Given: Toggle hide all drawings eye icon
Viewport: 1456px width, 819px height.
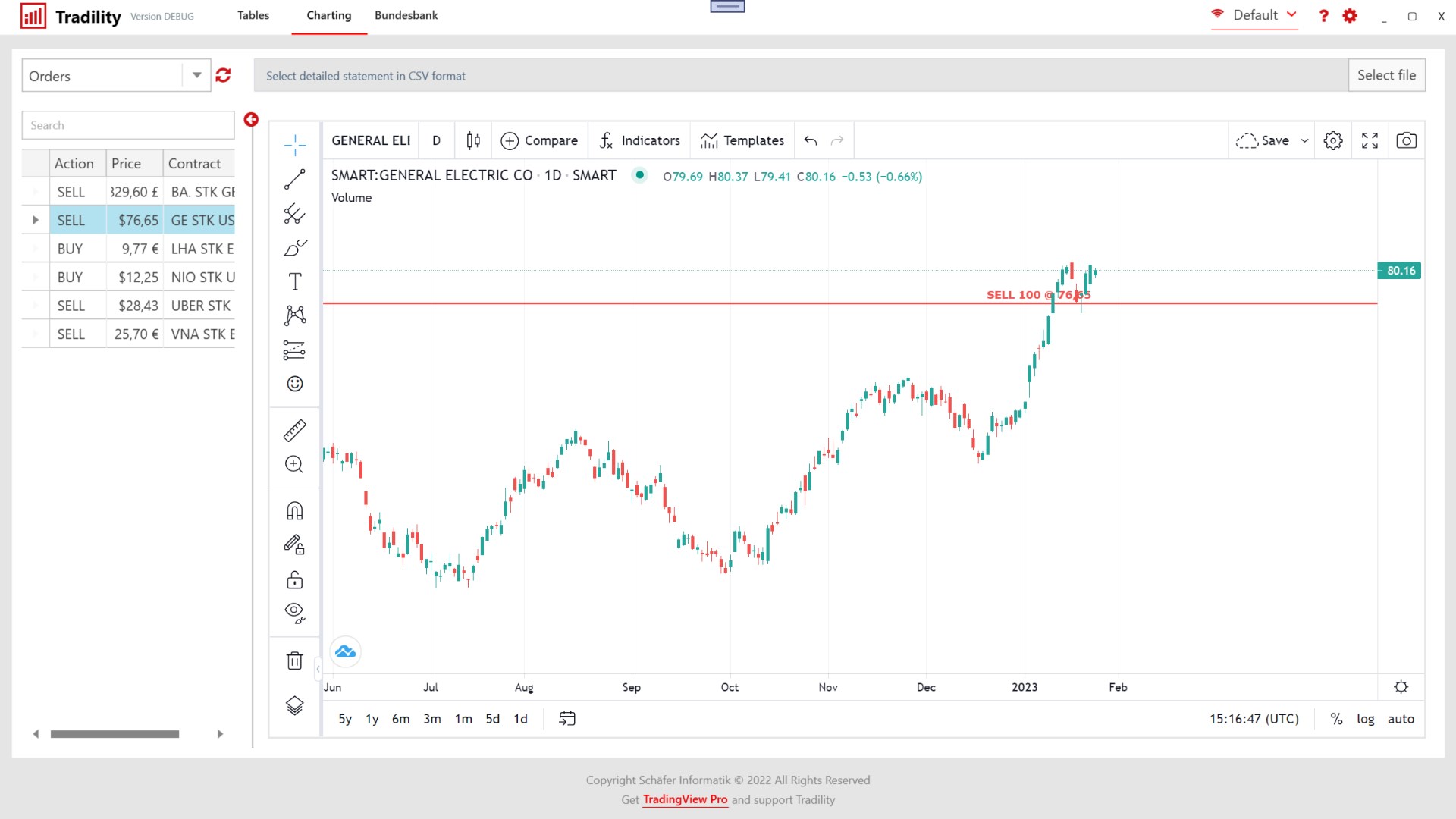Looking at the screenshot, I should pyautogui.click(x=294, y=612).
